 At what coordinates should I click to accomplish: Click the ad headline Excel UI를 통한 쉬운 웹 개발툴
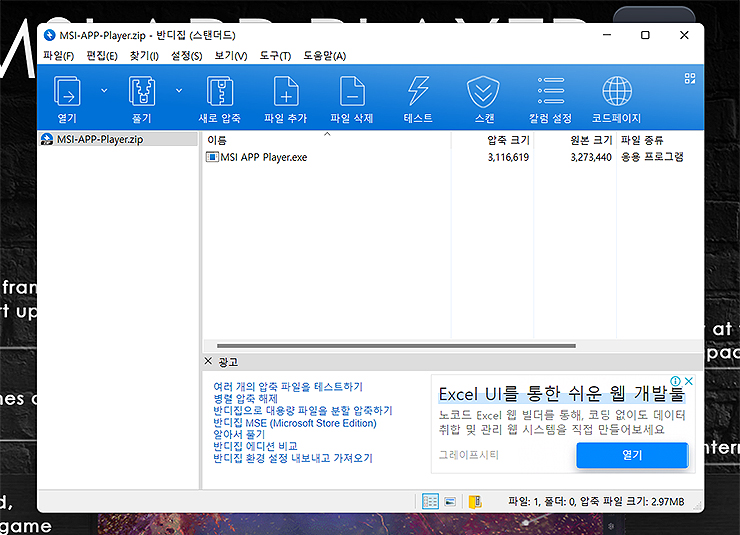(x=562, y=394)
